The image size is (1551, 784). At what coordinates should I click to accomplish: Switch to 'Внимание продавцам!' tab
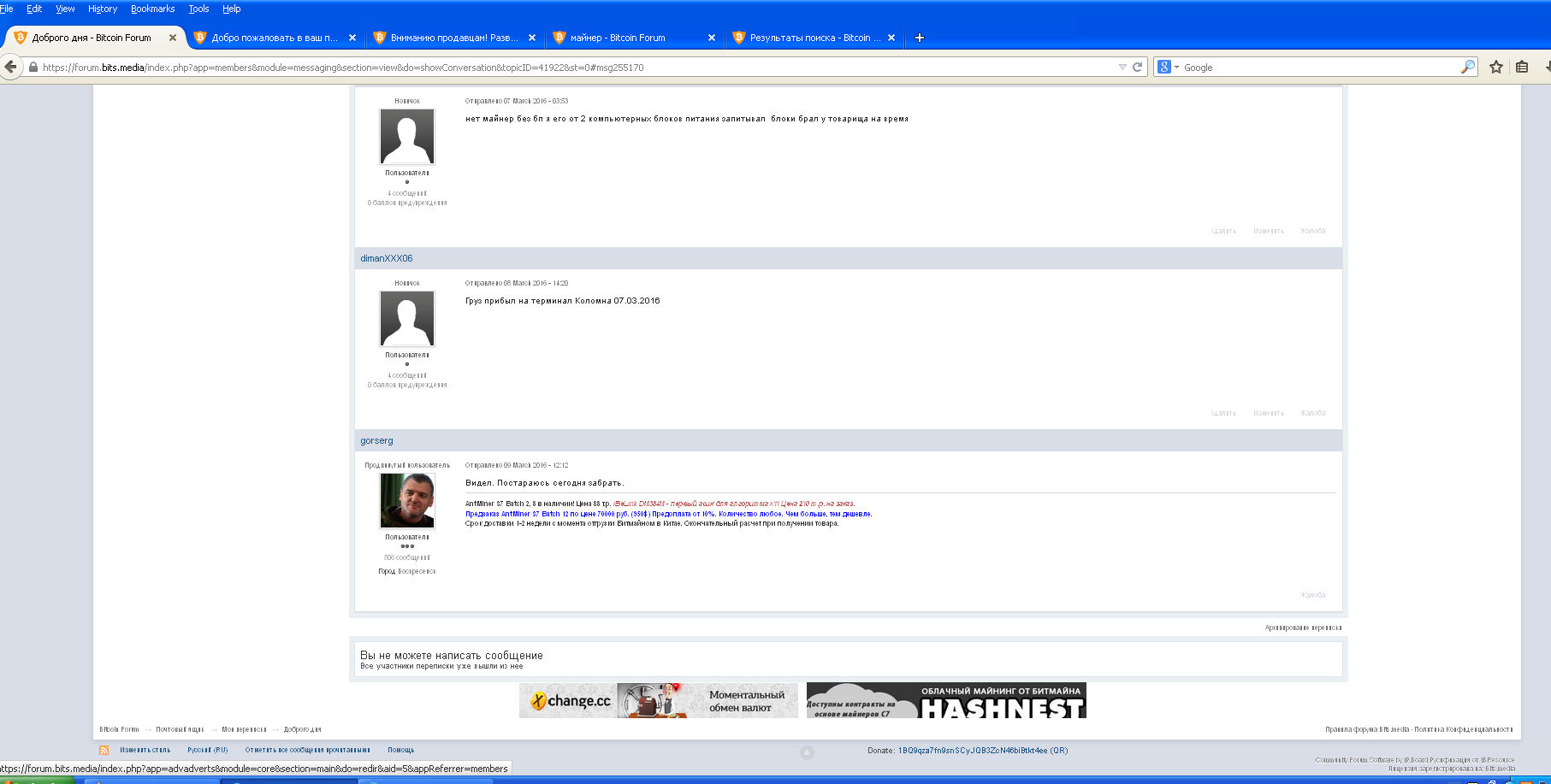453,38
